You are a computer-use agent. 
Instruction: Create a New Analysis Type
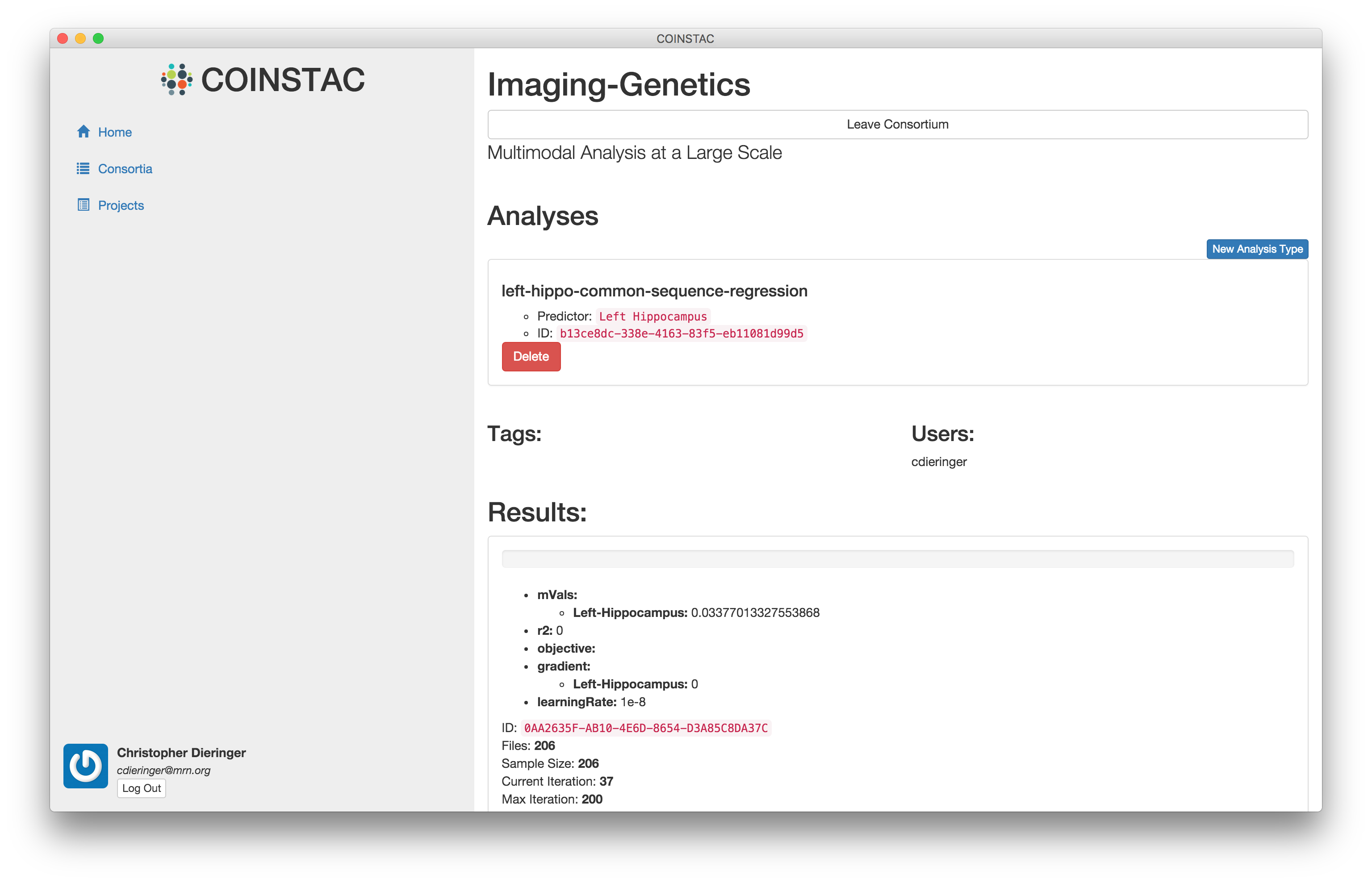(x=1257, y=249)
